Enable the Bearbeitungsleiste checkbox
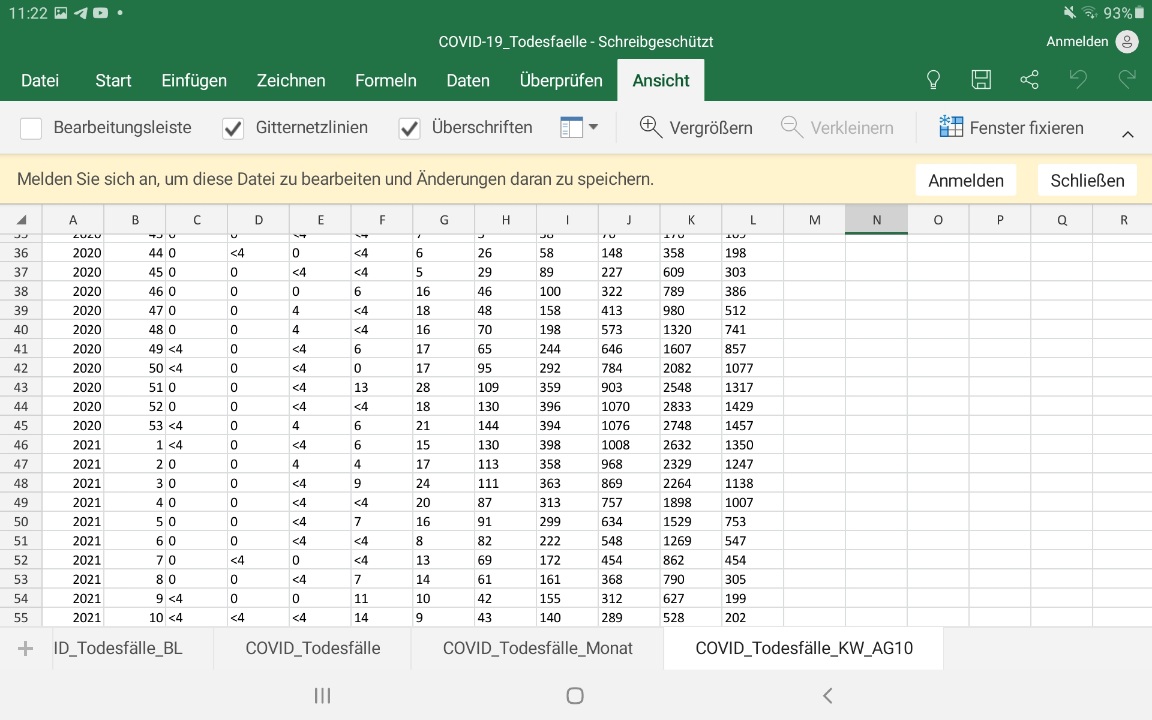Screen dimensions: 1152x720 click(x=31, y=128)
